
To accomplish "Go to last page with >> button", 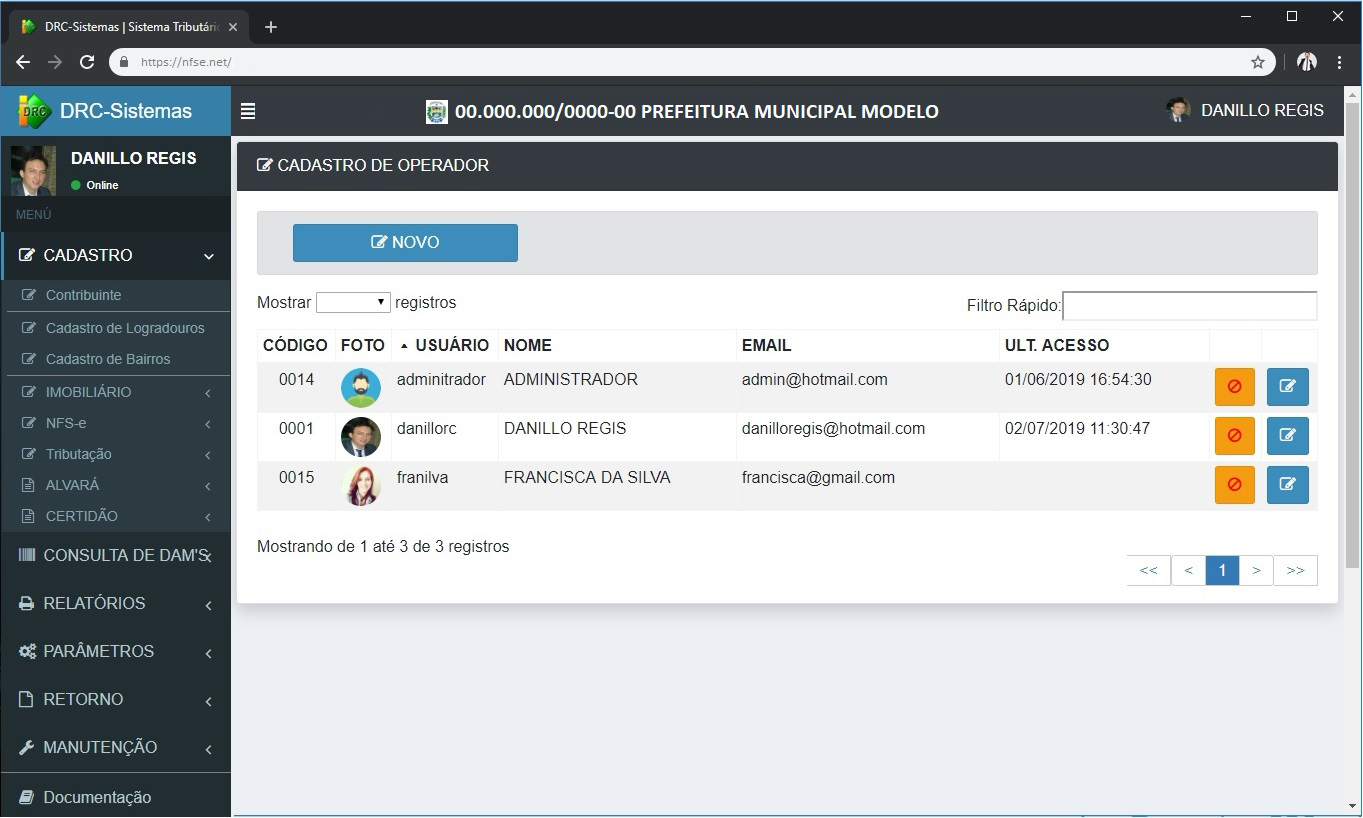I will pos(1295,570).
